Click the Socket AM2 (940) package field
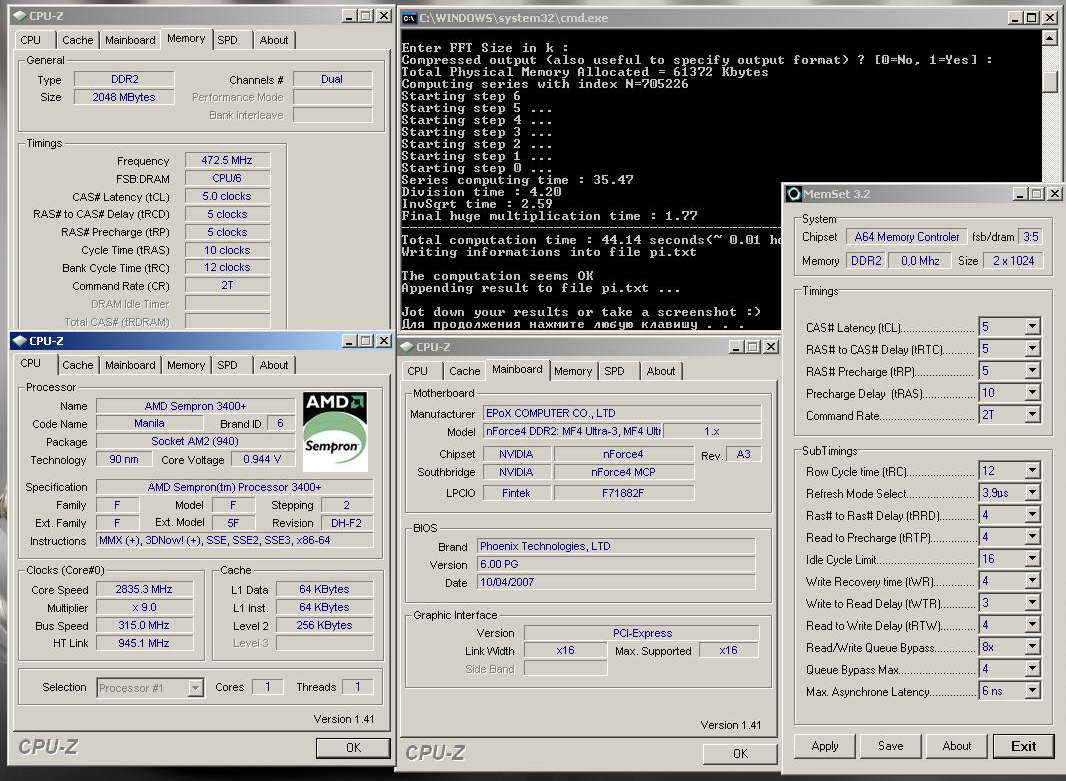The image size is (1066, 781). pyautogui.click(x=195, y=442)
